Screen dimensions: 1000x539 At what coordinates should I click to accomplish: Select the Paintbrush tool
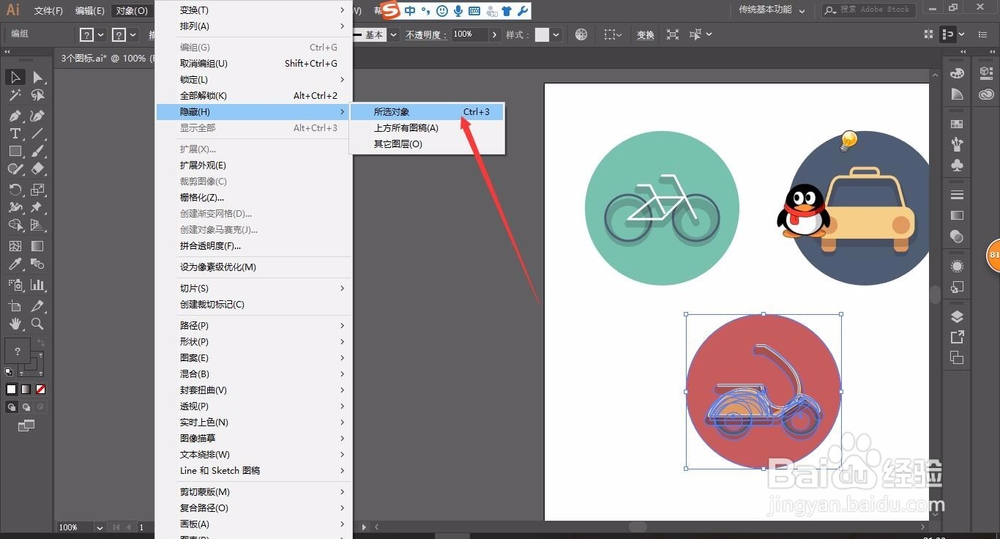click(38, 151)
